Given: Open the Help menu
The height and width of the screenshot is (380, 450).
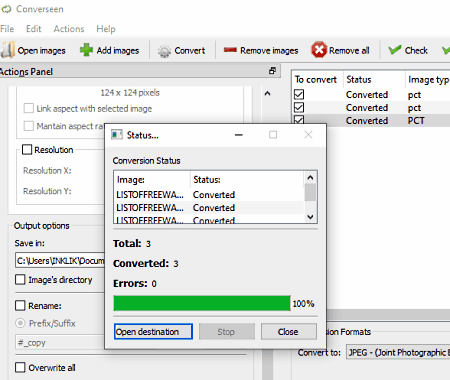Looking at the screenshot, I should coord(106,29).
